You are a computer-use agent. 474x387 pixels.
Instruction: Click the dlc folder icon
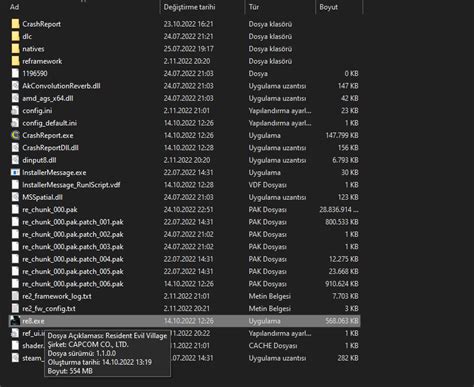coord(15,36)
